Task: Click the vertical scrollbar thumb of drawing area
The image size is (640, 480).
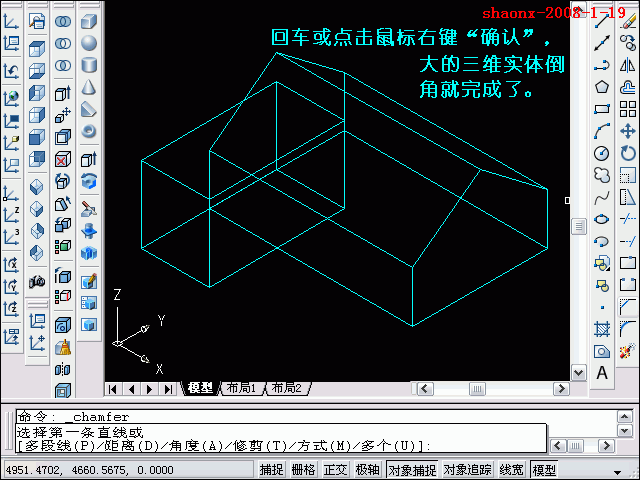Action: click(x=579, y=226)
